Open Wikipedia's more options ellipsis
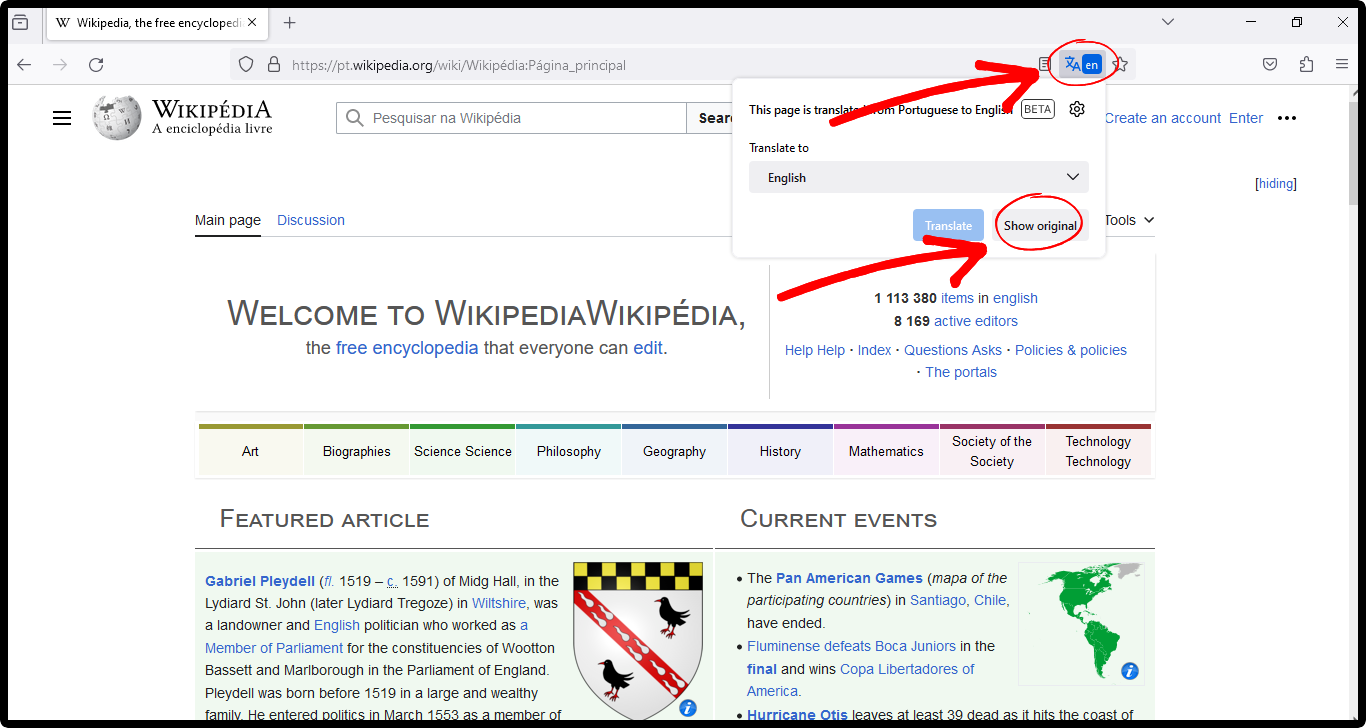This screenshot has width=1366, height=728. [1287, 118]
